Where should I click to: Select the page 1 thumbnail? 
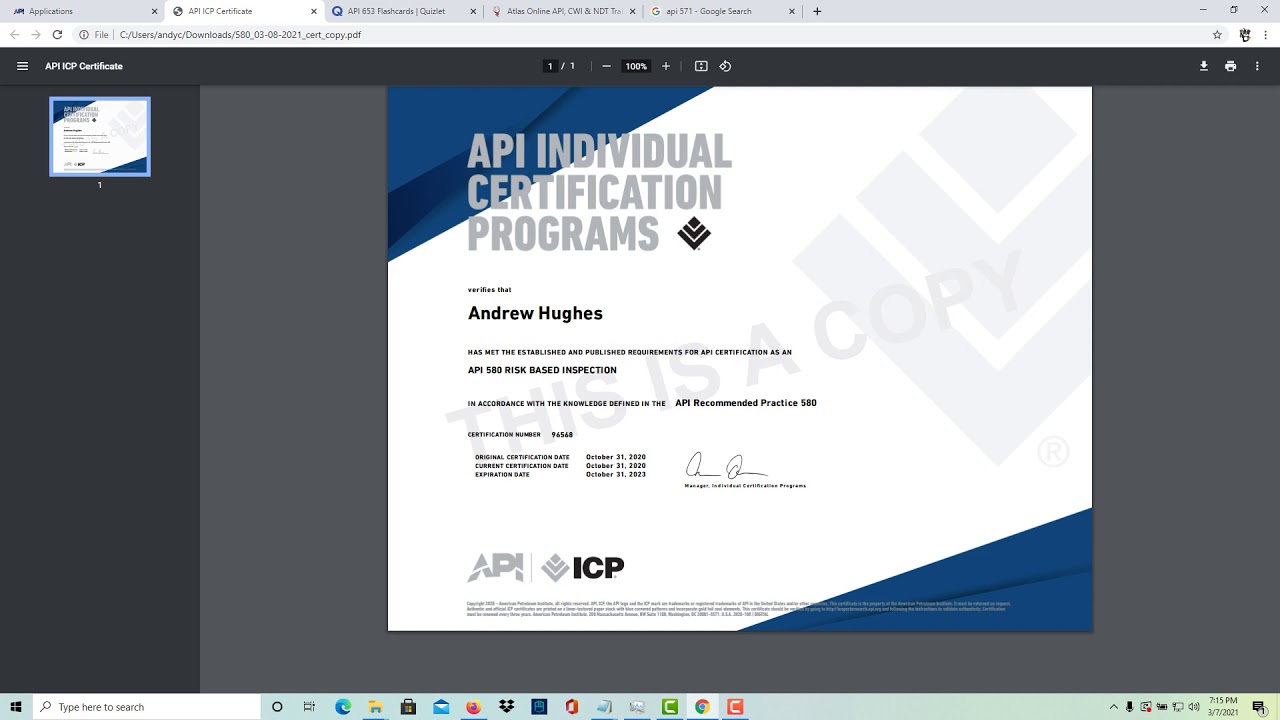100,137
